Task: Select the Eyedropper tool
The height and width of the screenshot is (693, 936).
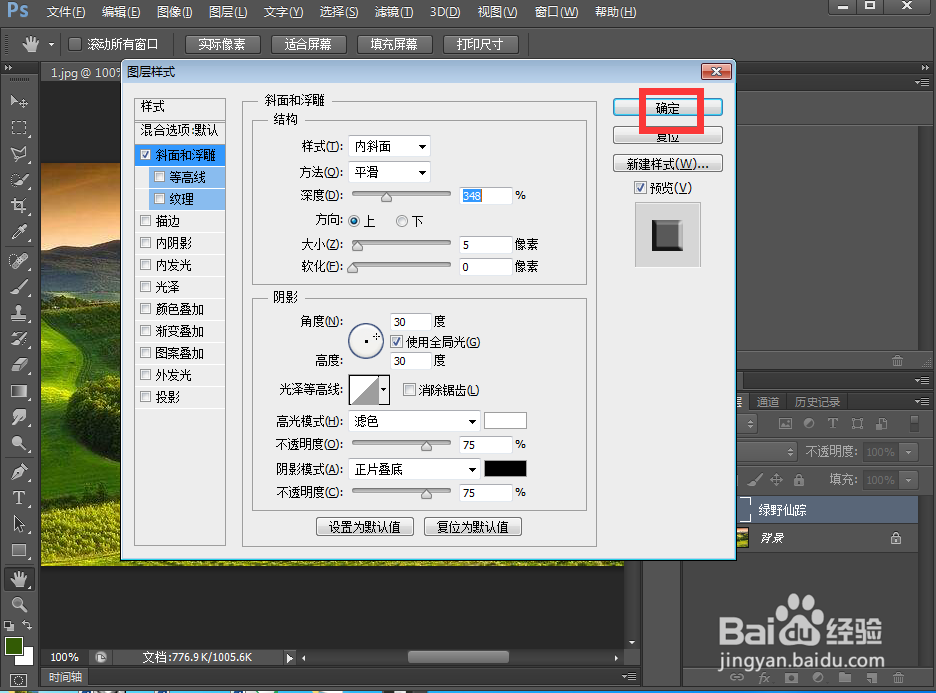Action: [x=18, y=232]
